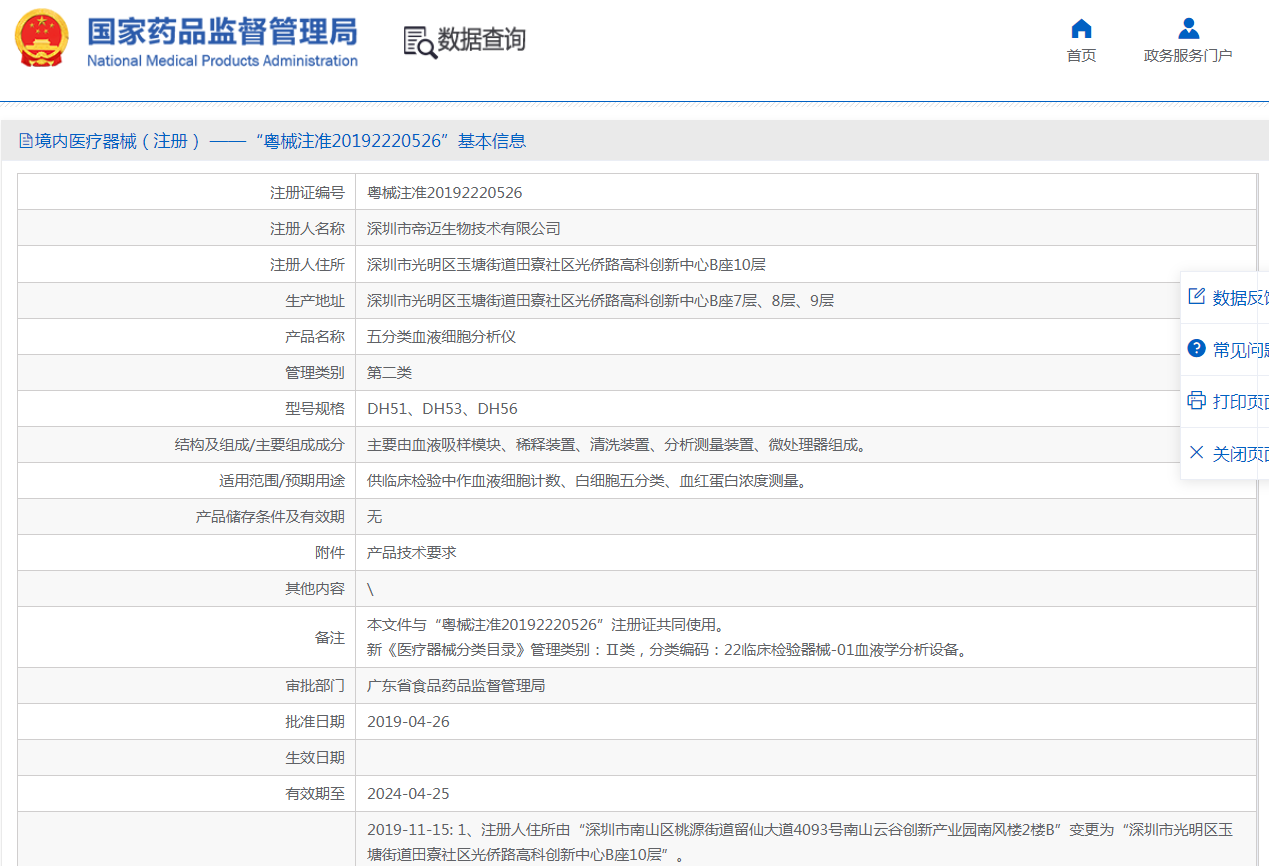The height and width of the screenshot is (866, 1269).
Task: Click the 审批部门 row label
Action: point(315,686)
